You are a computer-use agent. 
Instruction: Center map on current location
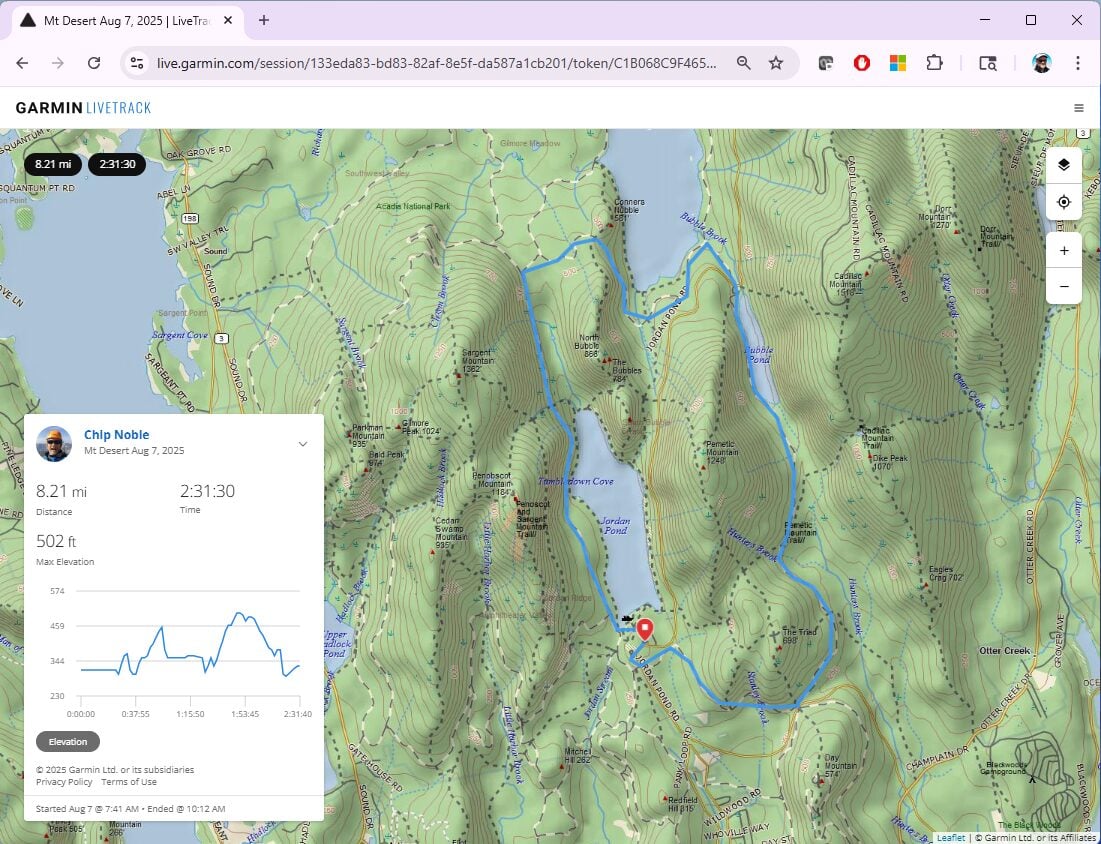click(x=1063, y=202)
